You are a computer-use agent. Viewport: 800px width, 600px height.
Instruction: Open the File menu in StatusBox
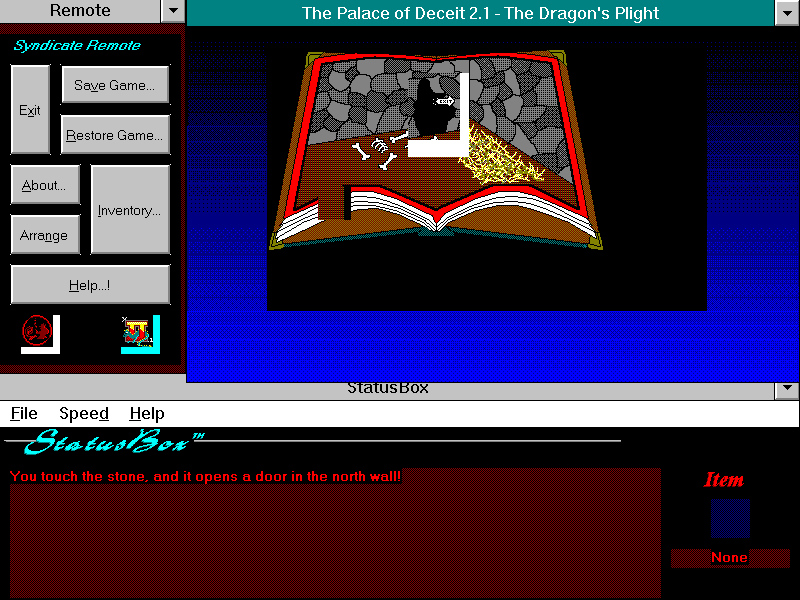[x=24, y=413]
